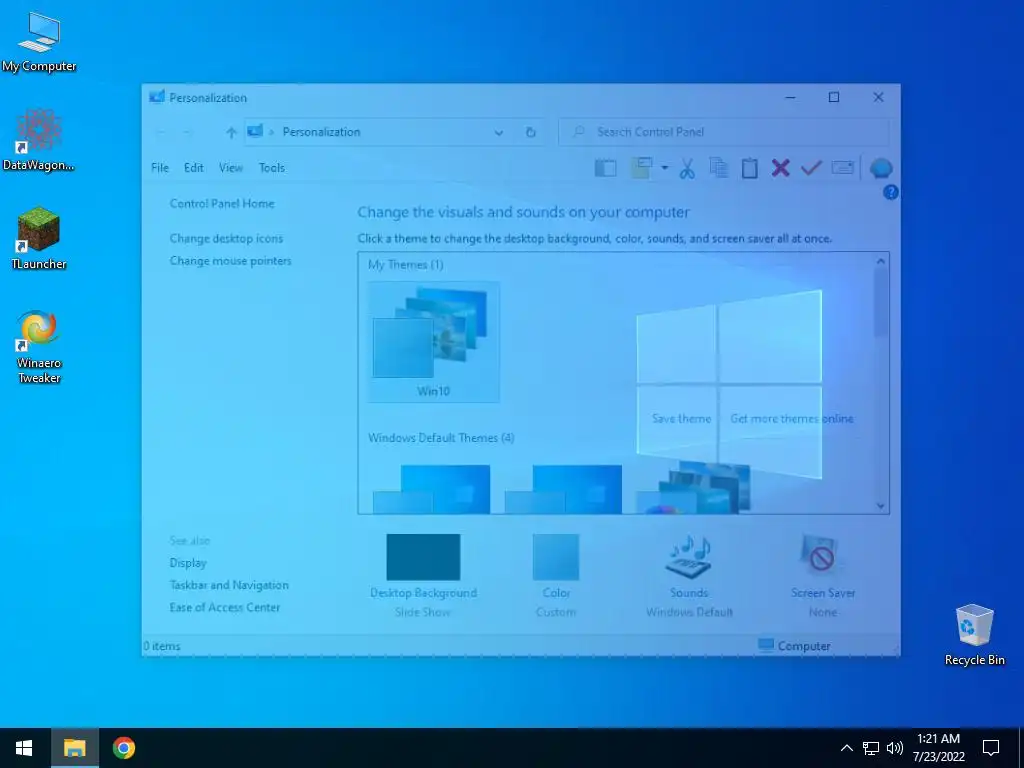Open the Recycle Bin
This screenshot has width=1024, height=768.
(974, 635)
